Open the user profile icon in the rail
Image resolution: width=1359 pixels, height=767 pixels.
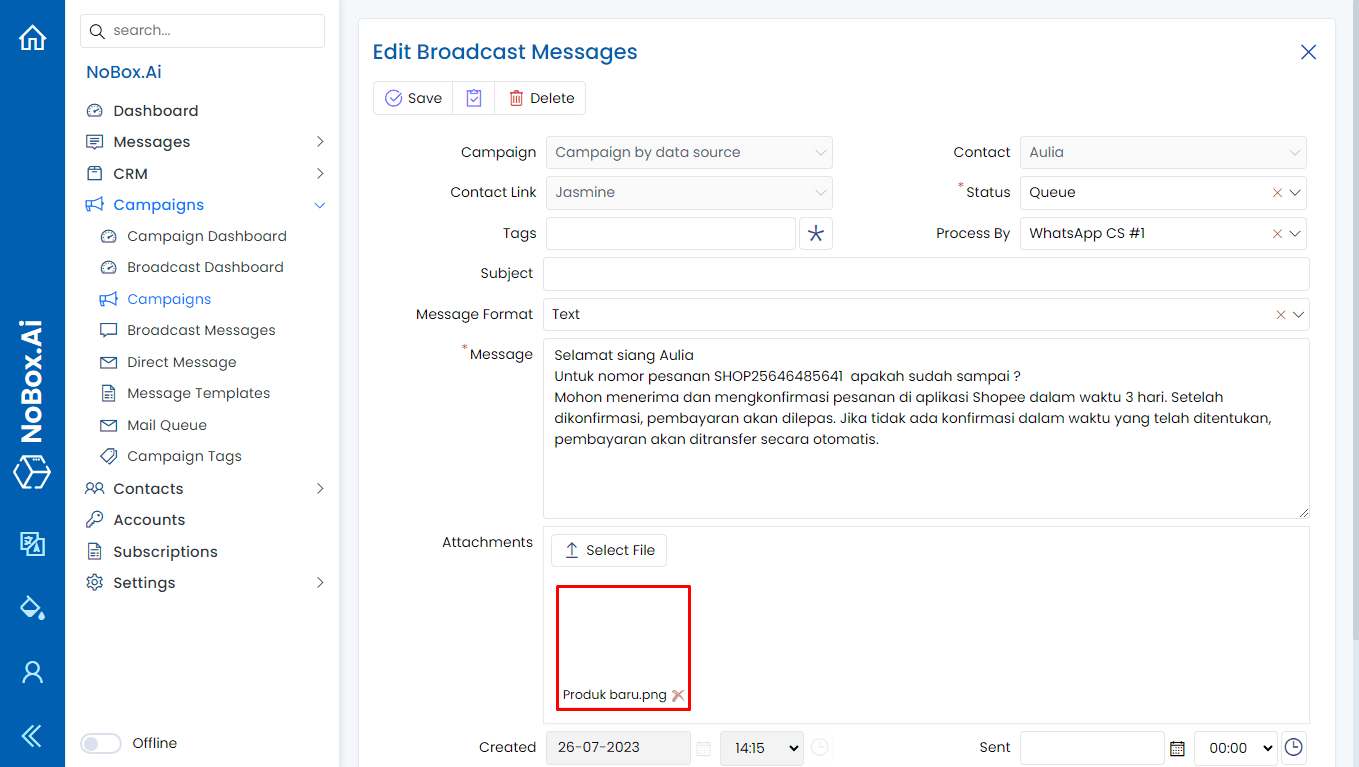32,671
